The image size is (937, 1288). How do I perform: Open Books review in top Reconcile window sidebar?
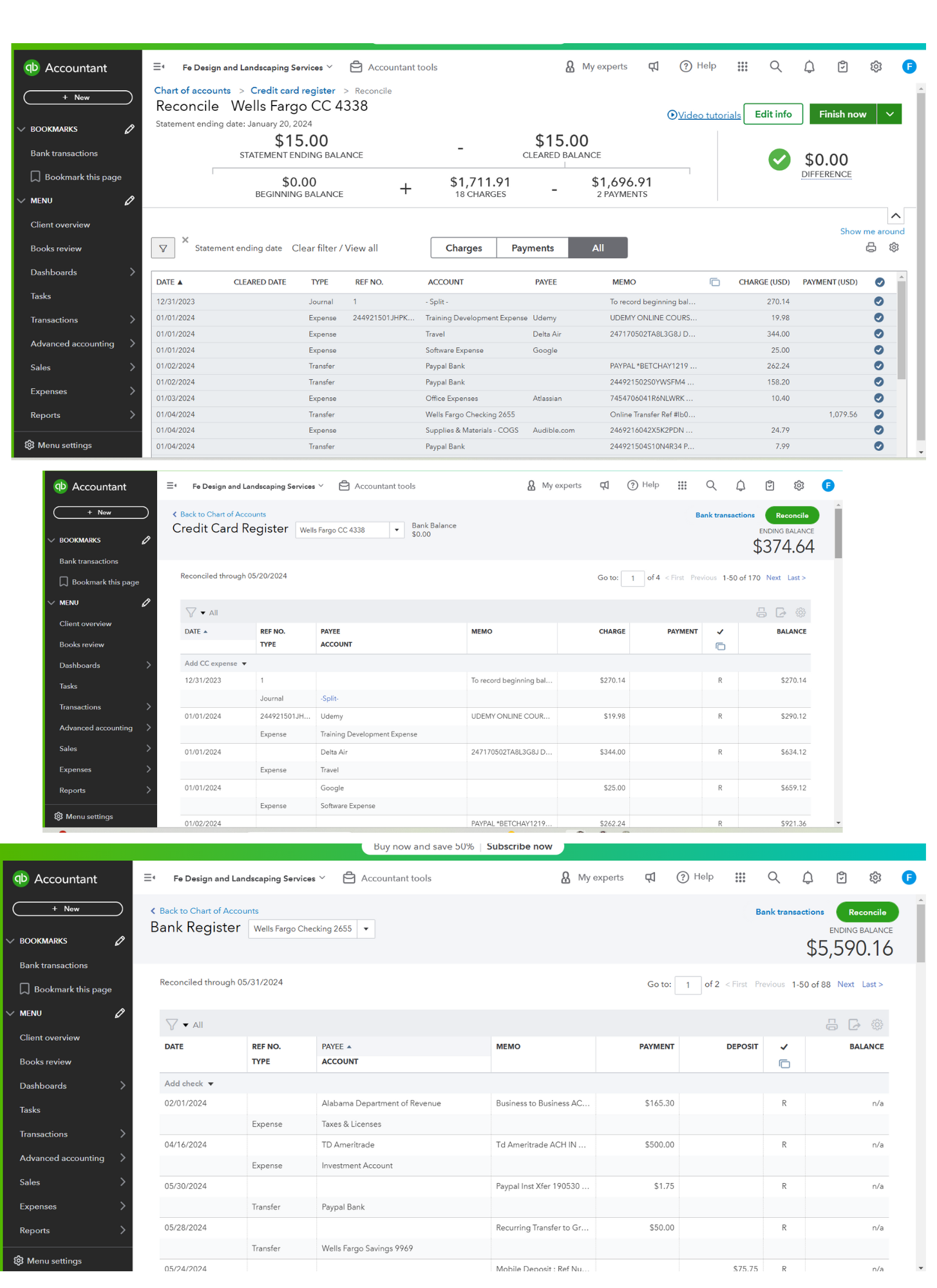tap(56, 249)
